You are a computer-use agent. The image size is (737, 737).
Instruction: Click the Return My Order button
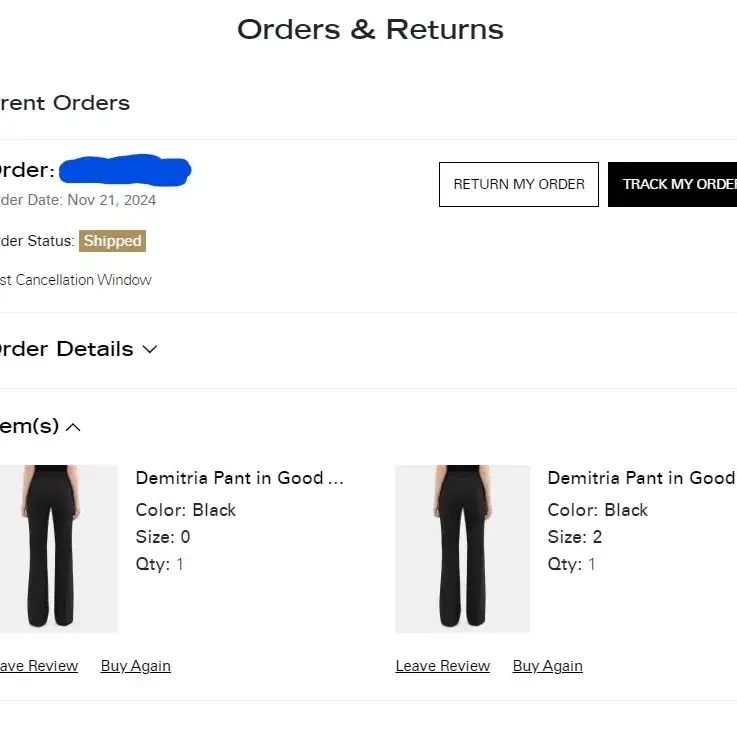click(518, 184)
